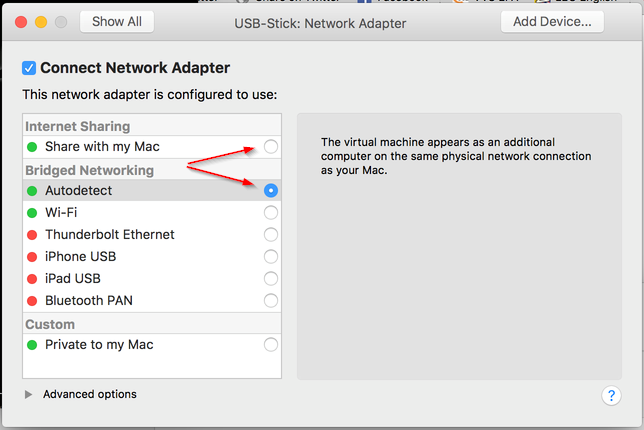Image resolution: width=644 pixels, height=430 pixels.
Task: Choose the iPhone USB radio button
Action: click(x=270, y=257)
